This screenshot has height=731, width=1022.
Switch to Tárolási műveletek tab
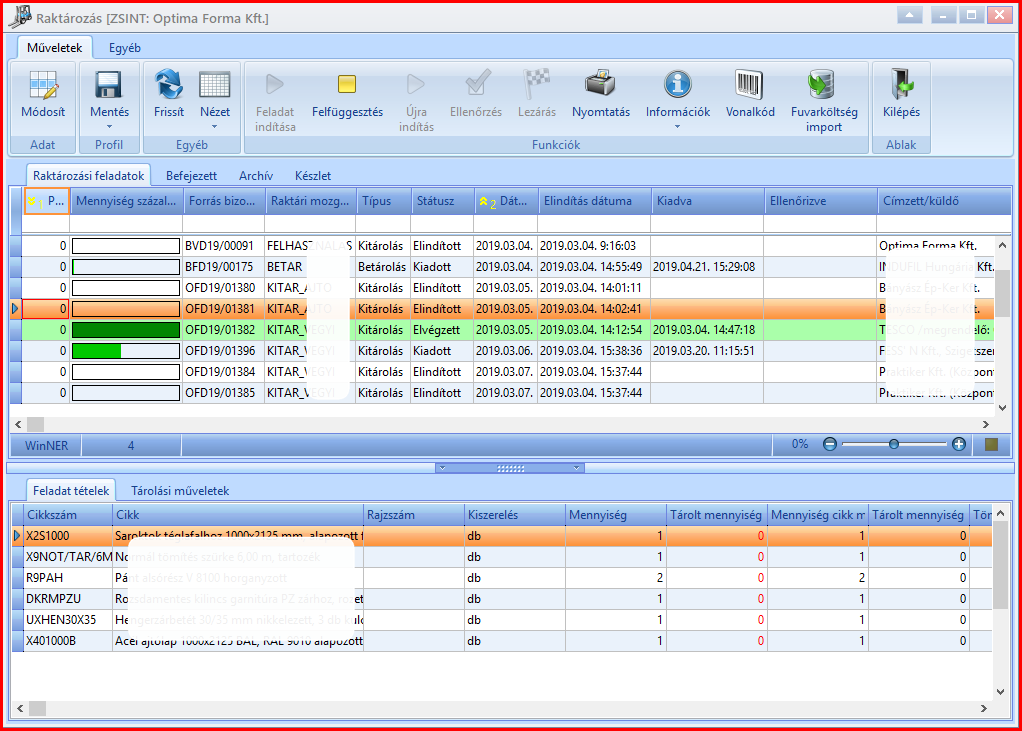pyautogui.click(x=180, y=491)
